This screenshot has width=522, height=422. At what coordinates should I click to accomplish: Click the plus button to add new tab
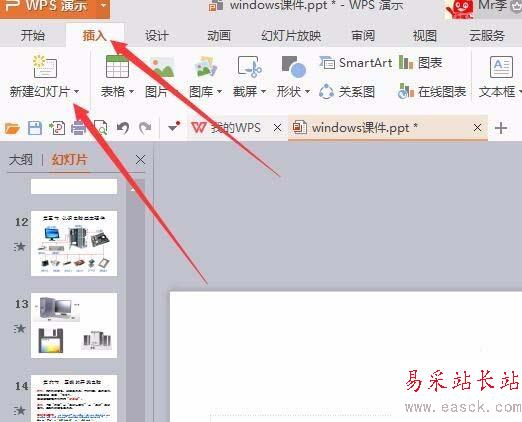tap(501, 128)
